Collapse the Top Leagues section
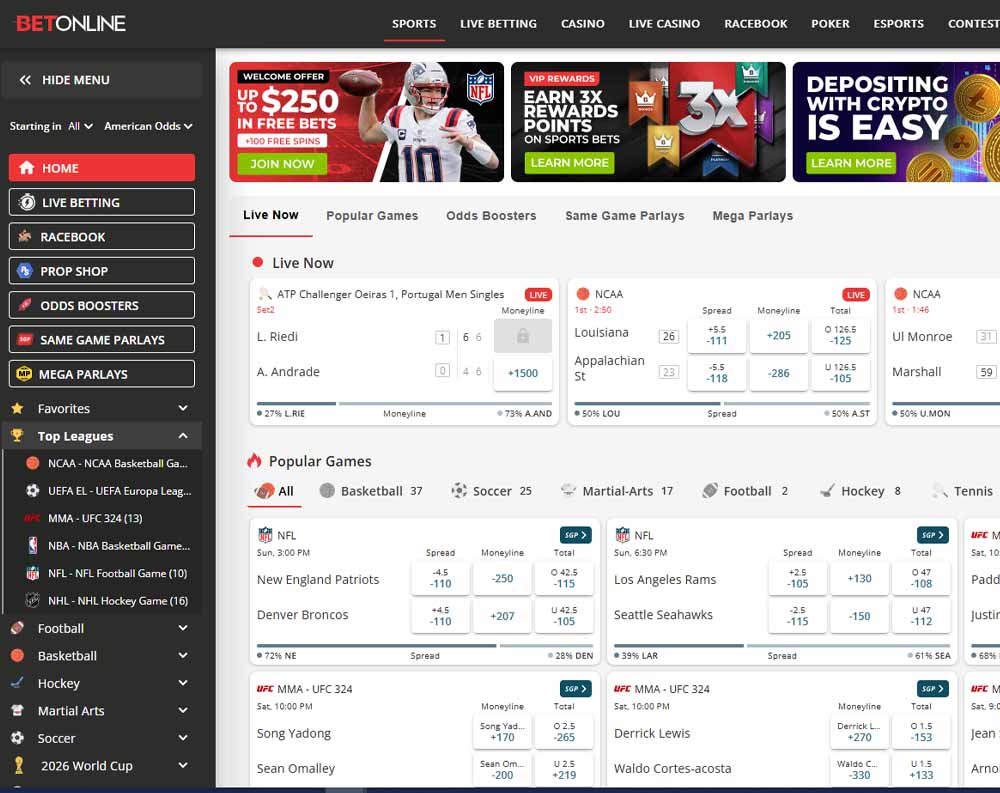The height and width of the screenshot is (793, 1000). click(x=181, y=435)
